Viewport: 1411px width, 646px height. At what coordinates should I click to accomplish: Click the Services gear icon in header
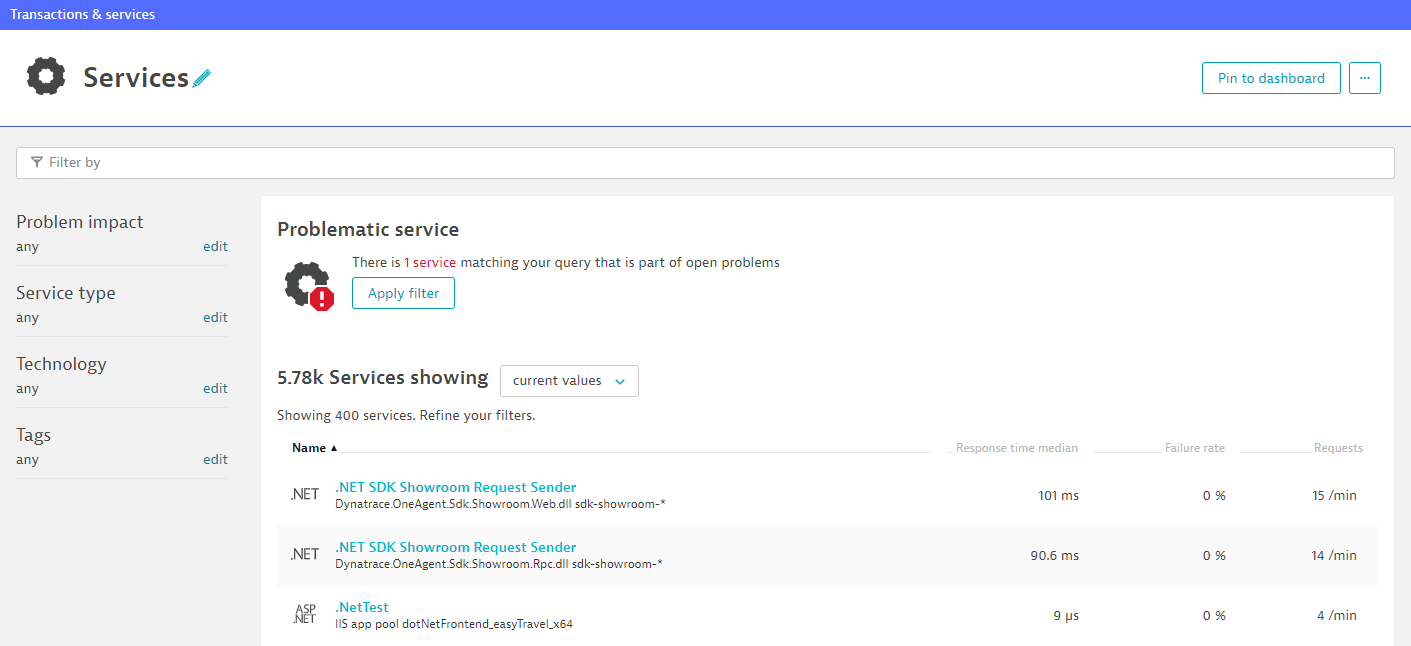click(x=46, y=77)
